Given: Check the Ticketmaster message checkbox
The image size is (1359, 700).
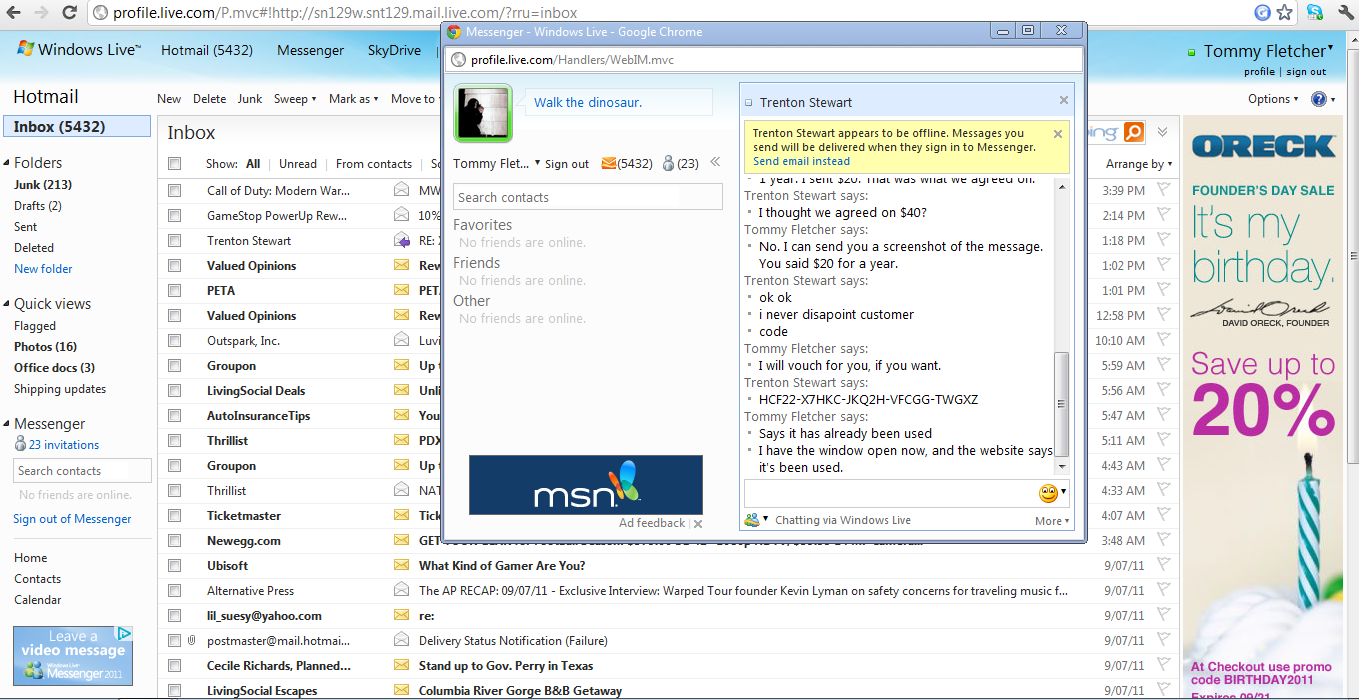Looking at the screenshot, I should click(x=175, y=515).
